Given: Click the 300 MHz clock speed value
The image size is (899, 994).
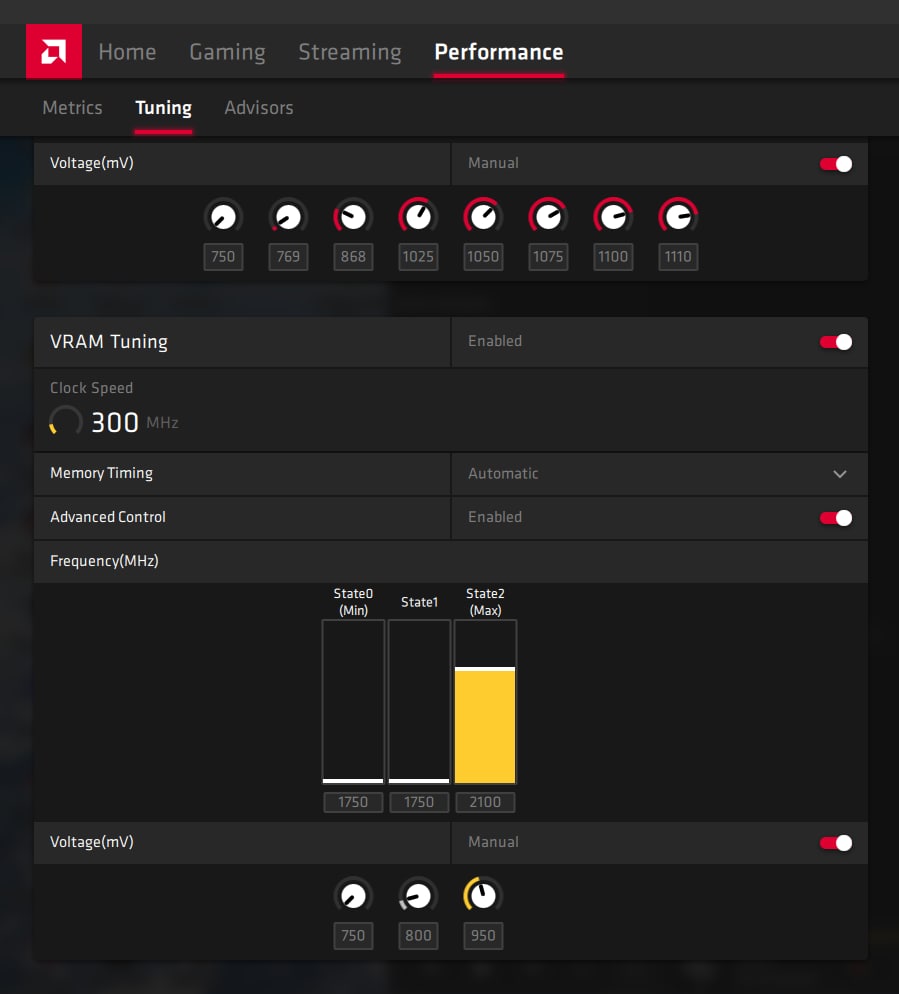Looking at the screenshot, I should pyautogui.click(x=115, y=422).
